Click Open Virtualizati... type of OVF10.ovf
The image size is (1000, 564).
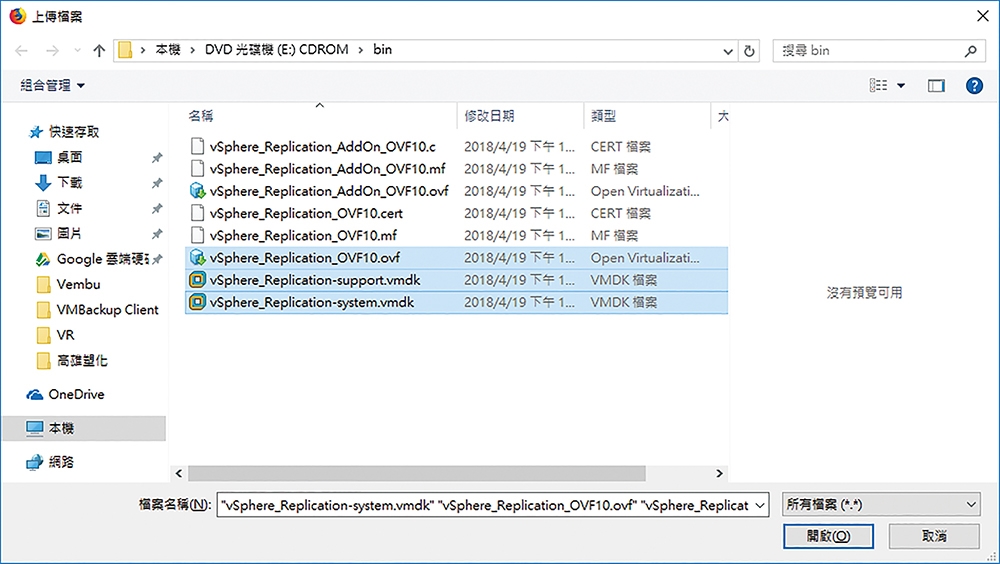[x=645, y=258]
